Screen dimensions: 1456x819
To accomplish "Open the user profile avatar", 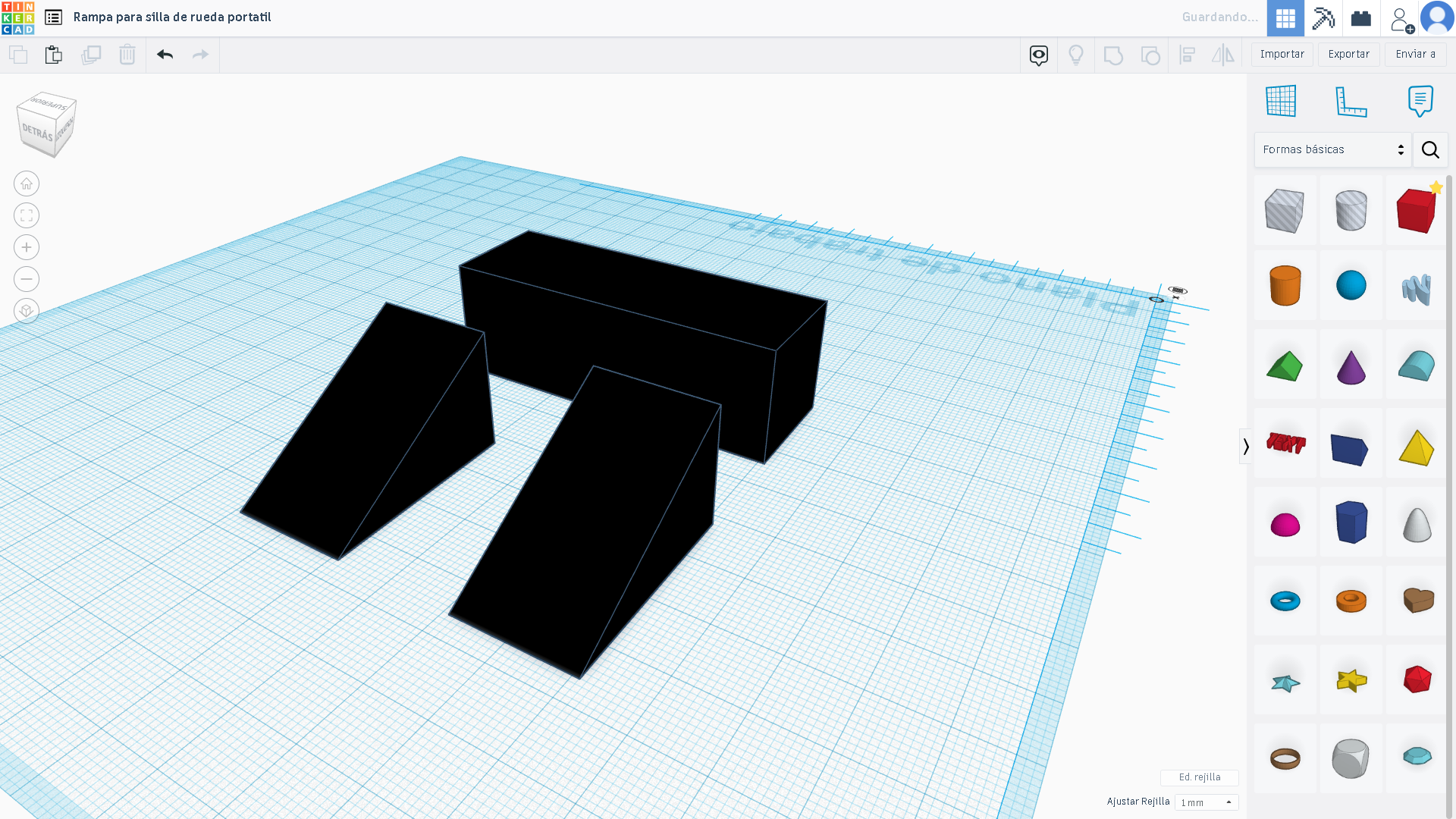I will [1437, 18].
